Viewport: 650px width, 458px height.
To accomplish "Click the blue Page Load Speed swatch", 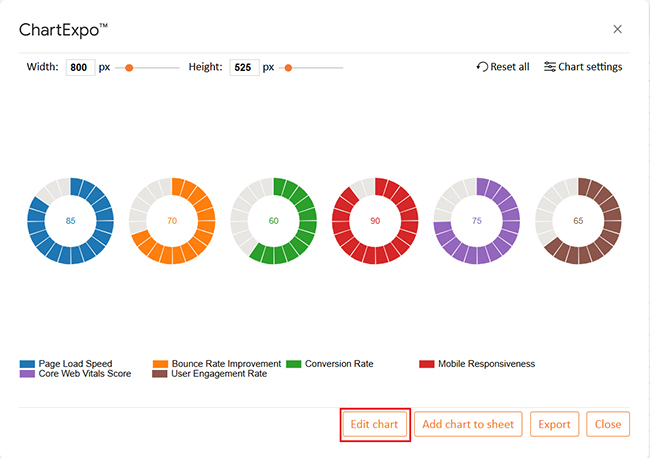I will (27, 364).
